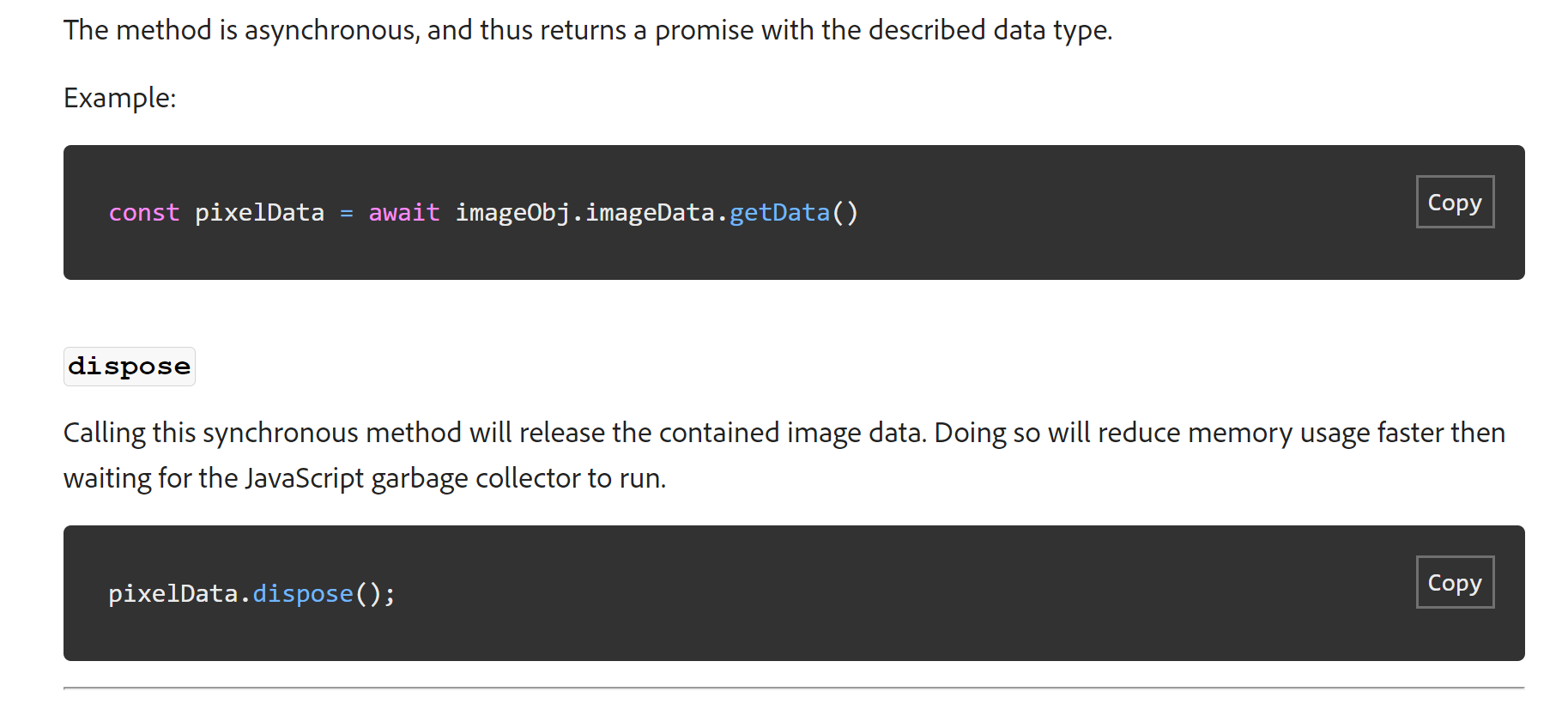Copy the pixelData.dispose code snippet
The image size is (1568, 728).
point(1454,583)
